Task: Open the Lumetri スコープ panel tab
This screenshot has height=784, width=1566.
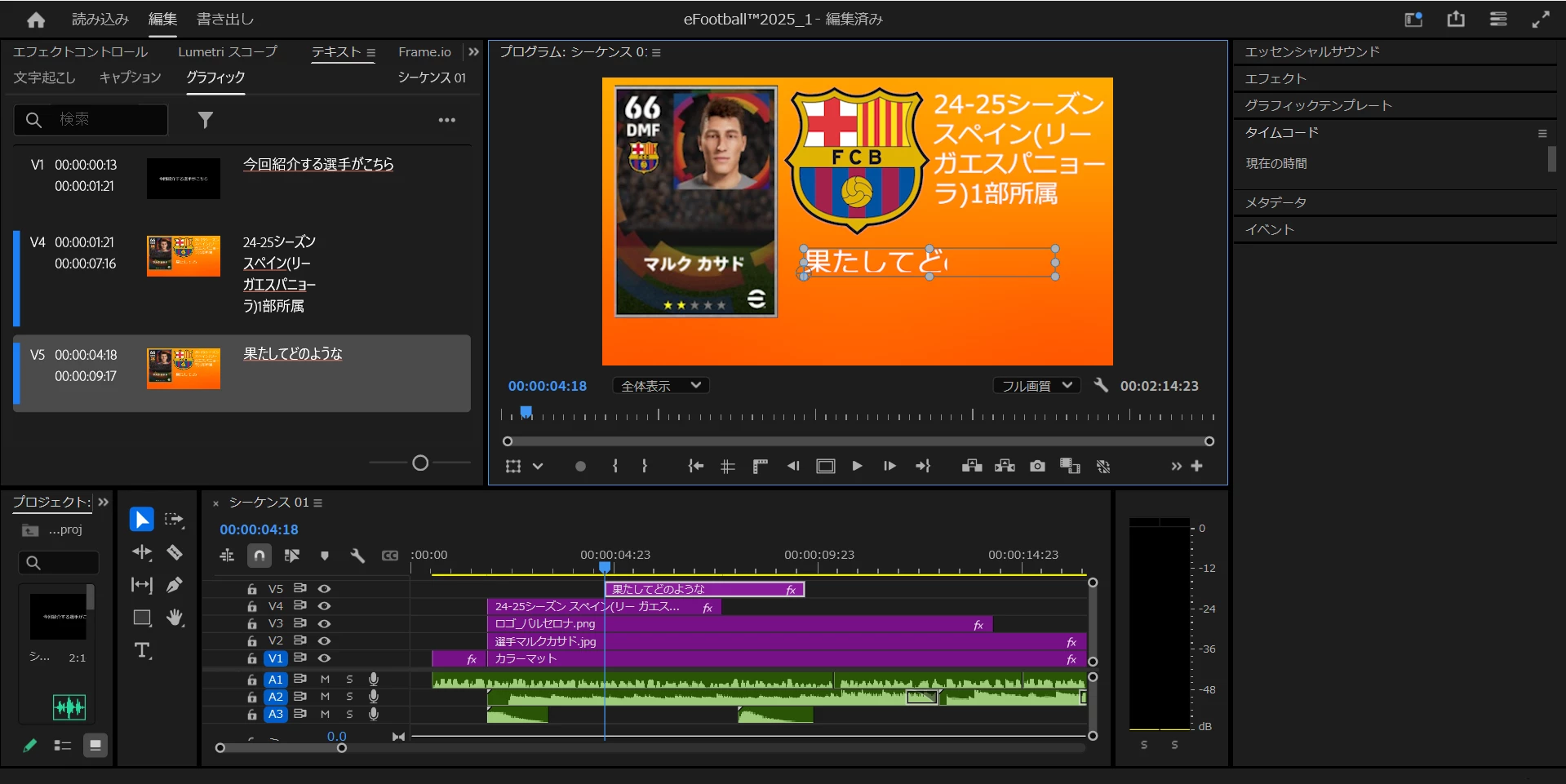Action: tap(228, 51)
